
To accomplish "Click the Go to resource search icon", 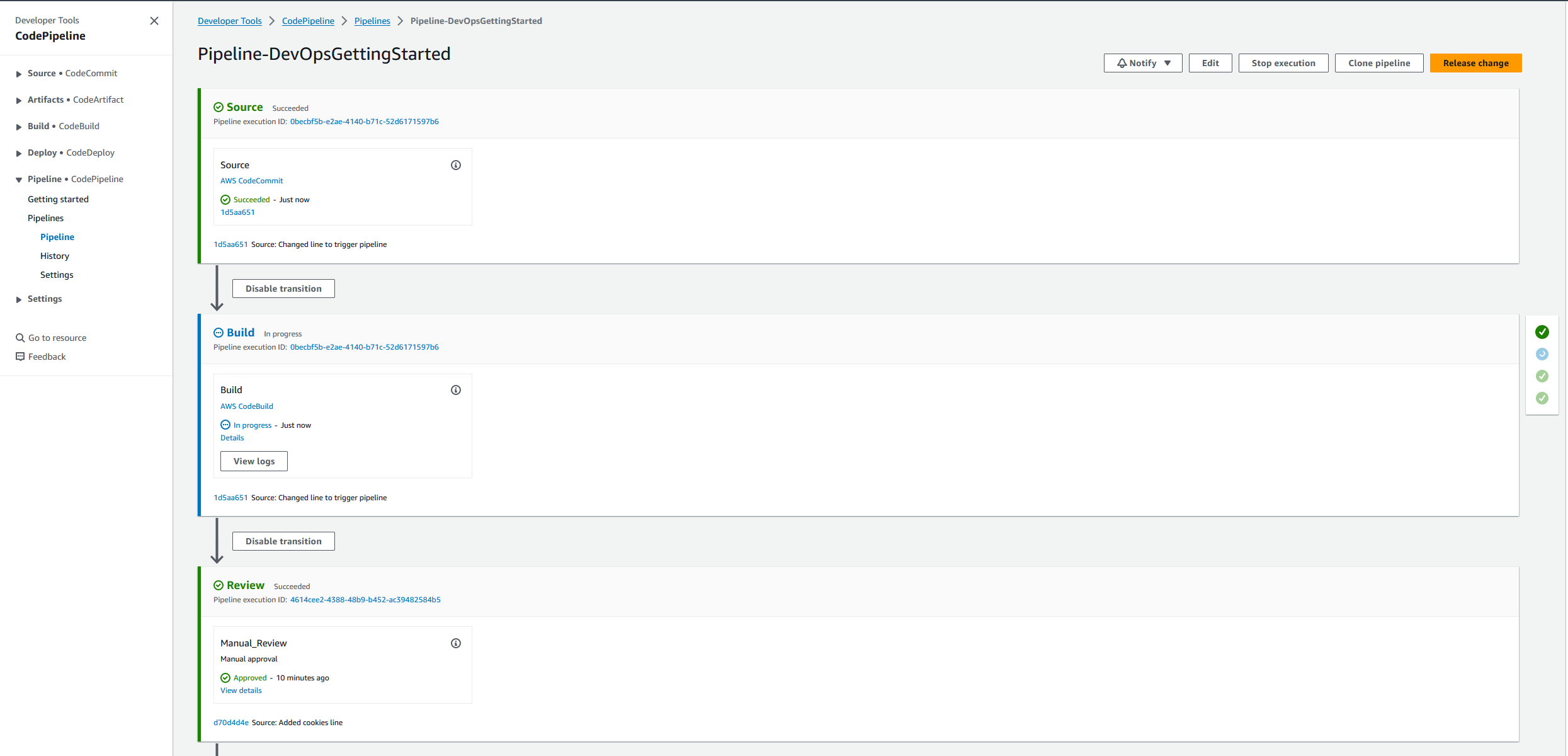I will coord(20,338).
